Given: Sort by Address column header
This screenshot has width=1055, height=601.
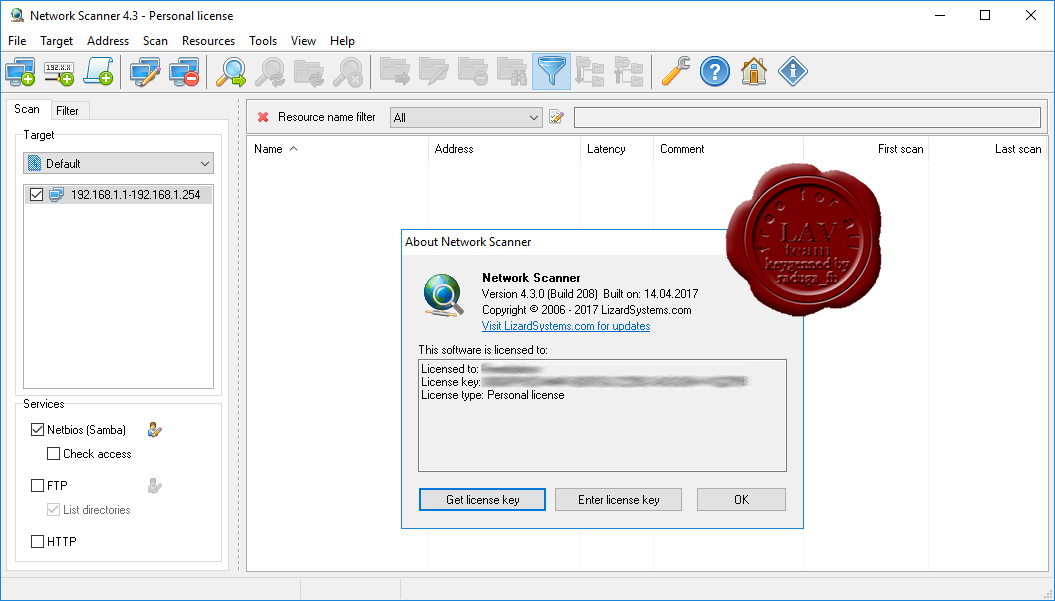Looking at the screenshot, I should [x=505, y=149].
